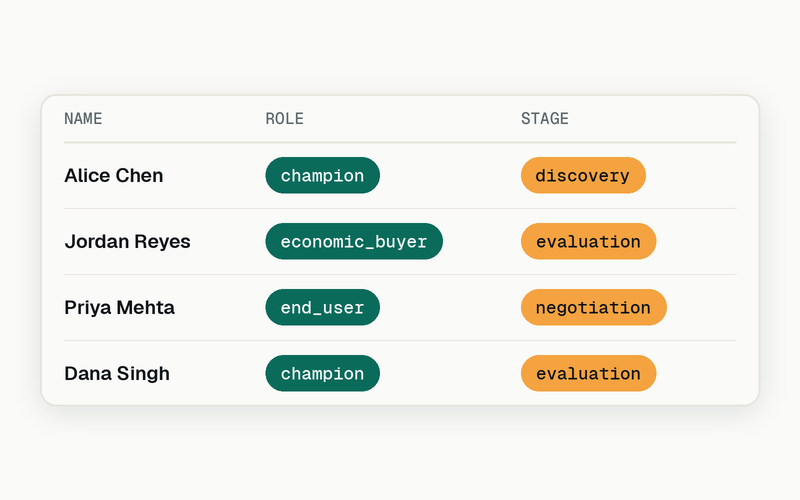
Task: Click the STAGE column header
Action: (x=544, y=119)
